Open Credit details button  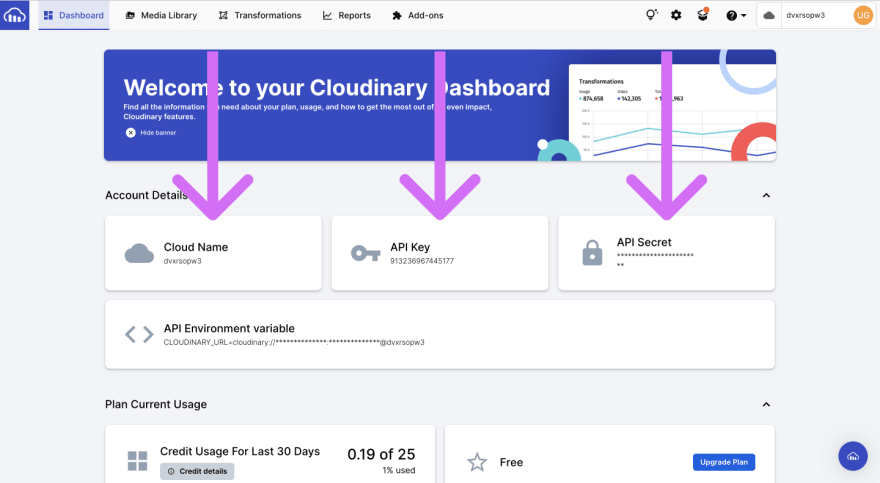pyautogui.click(x=197, y=471)
